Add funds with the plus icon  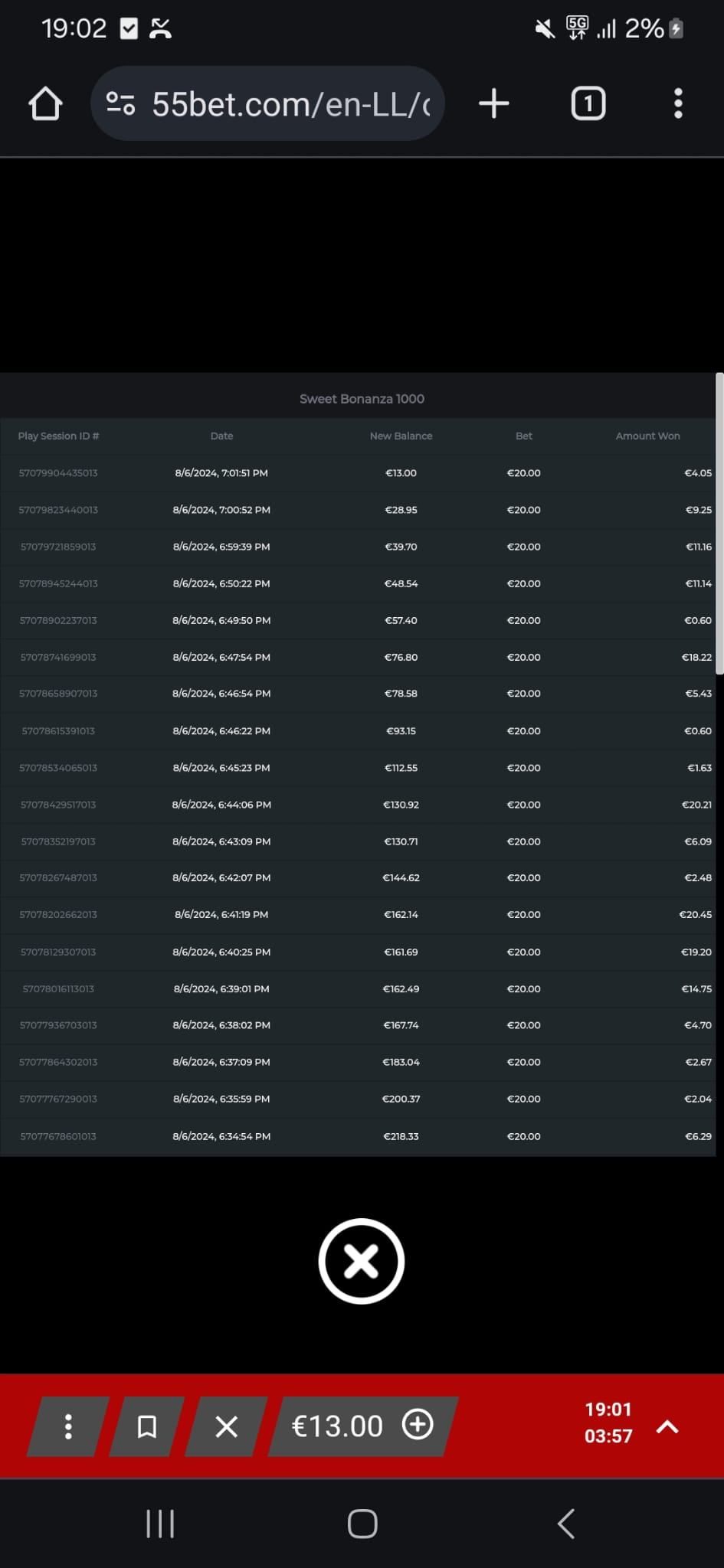tap(418, 1425)
